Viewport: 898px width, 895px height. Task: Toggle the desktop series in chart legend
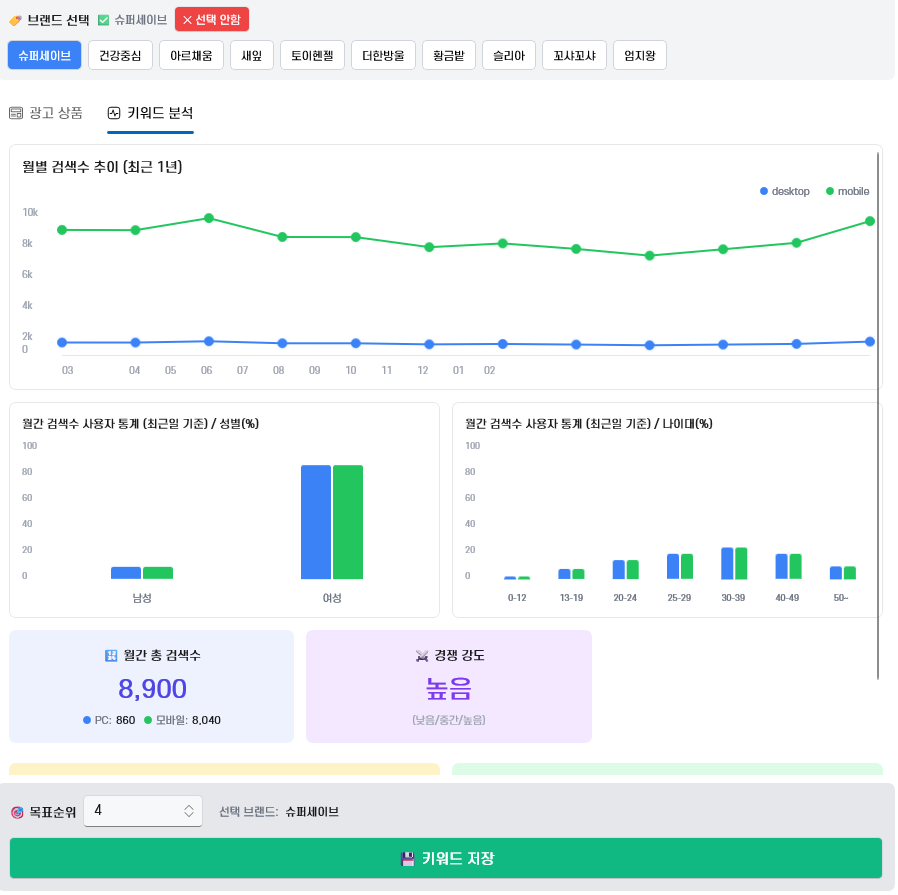point(784,191)
